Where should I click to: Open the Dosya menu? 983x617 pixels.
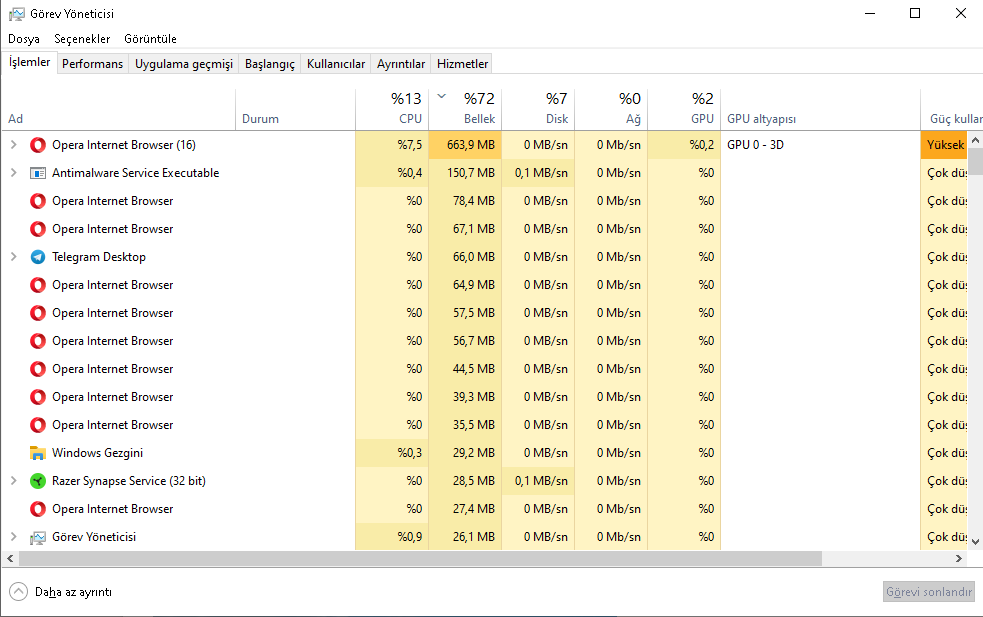pos(24,39)
